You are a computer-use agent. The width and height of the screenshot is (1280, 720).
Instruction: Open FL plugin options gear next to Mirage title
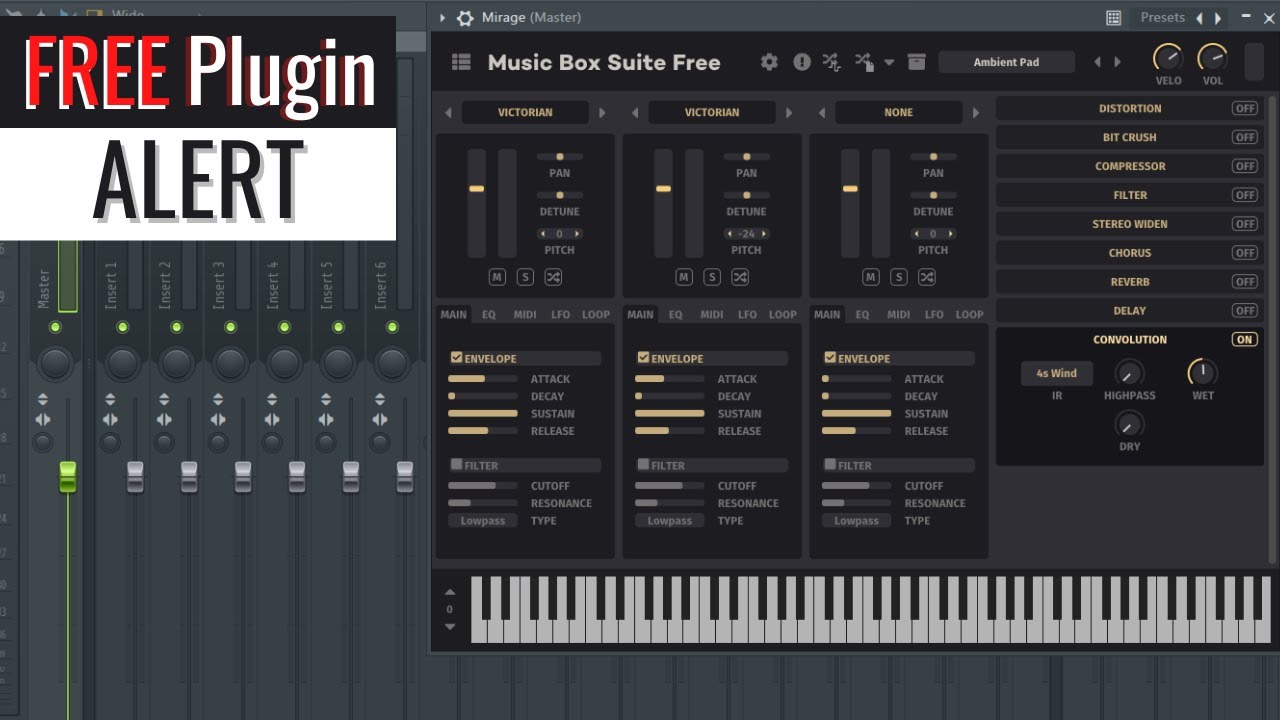465,18
